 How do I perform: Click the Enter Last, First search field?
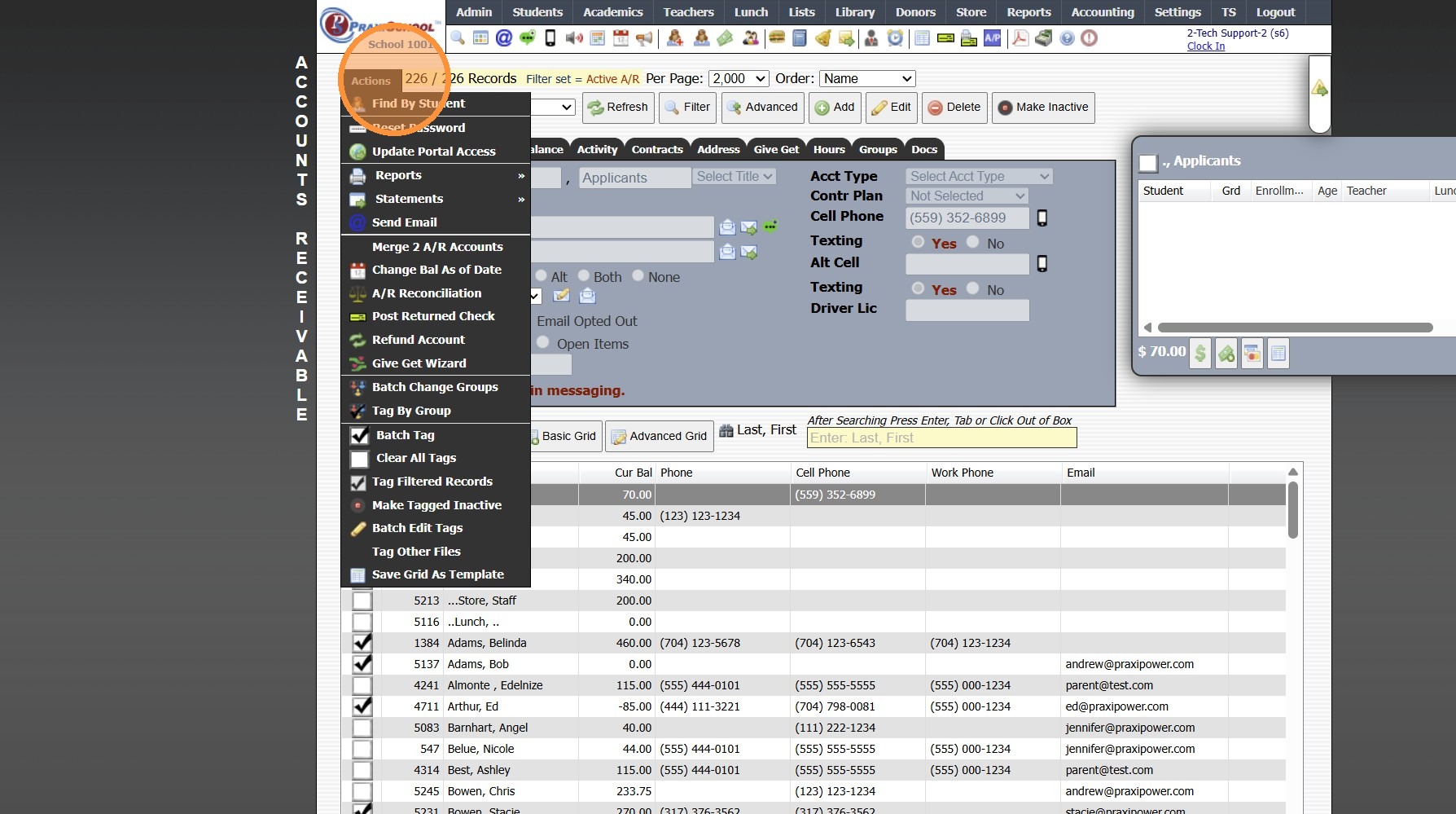[x=941, y=438]
